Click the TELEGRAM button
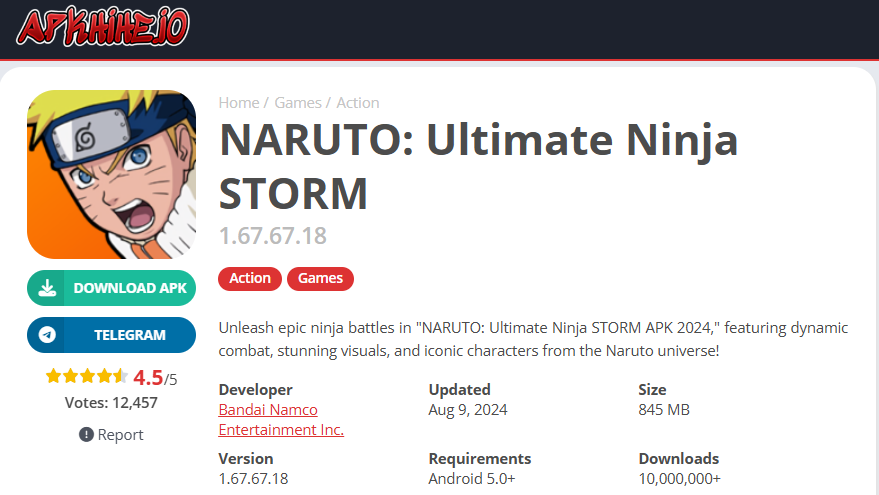The height and width of the screenshot is (495, 879). (x=112, y=335)
